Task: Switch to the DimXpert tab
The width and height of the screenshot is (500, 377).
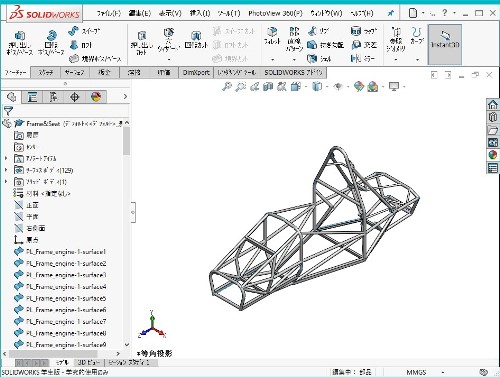Action: click(x=196, y=72)
